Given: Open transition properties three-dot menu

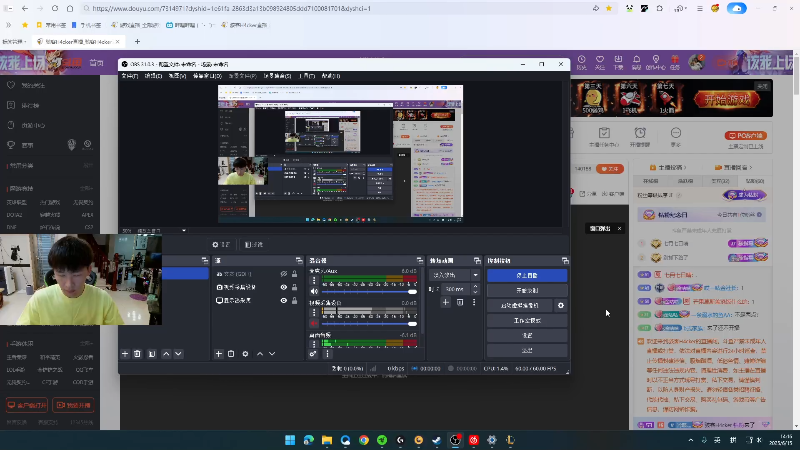Looking at the screenshot, I should (474, 302).
